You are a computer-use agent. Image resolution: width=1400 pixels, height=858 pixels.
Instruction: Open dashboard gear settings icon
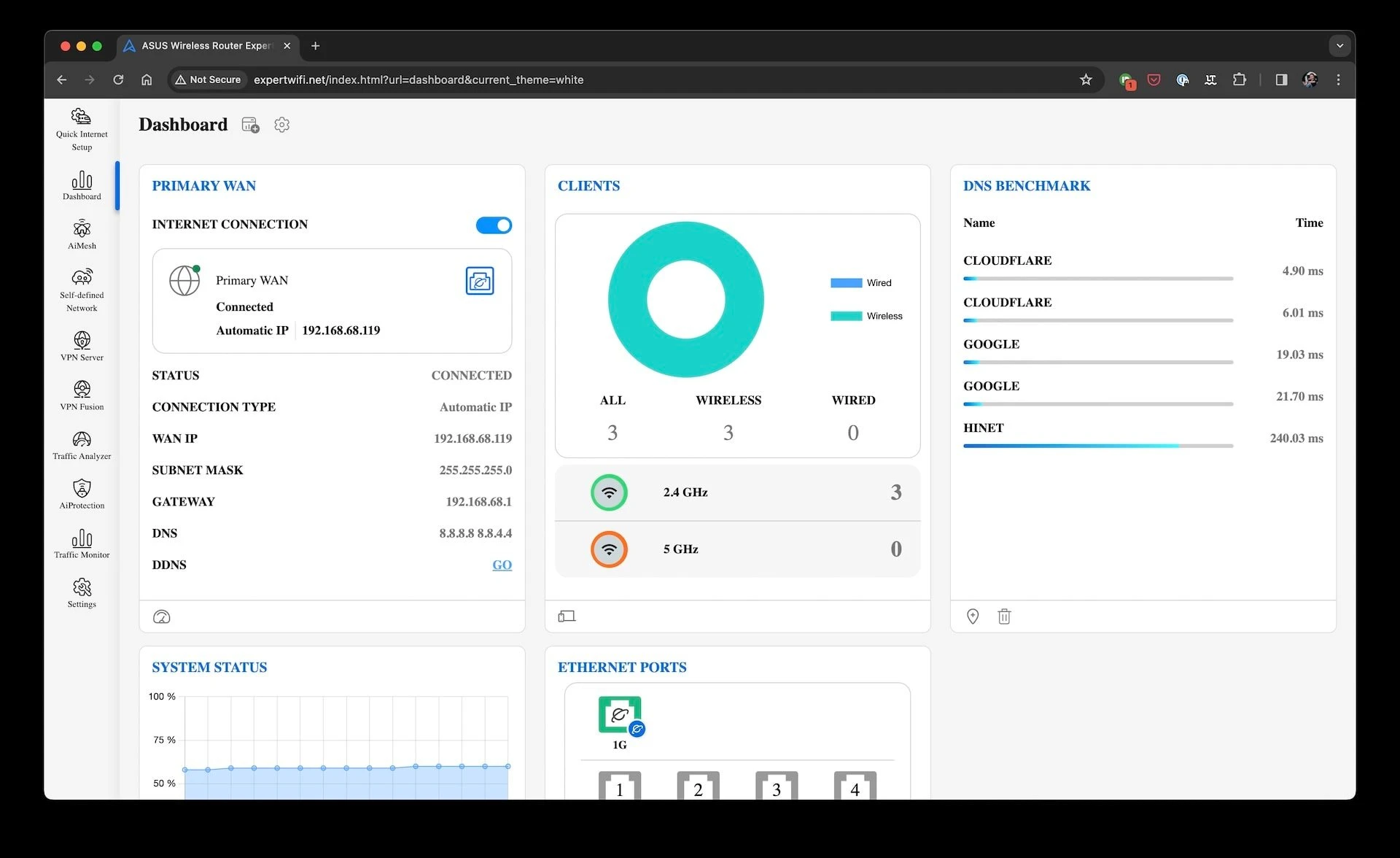tap(281, 125)
